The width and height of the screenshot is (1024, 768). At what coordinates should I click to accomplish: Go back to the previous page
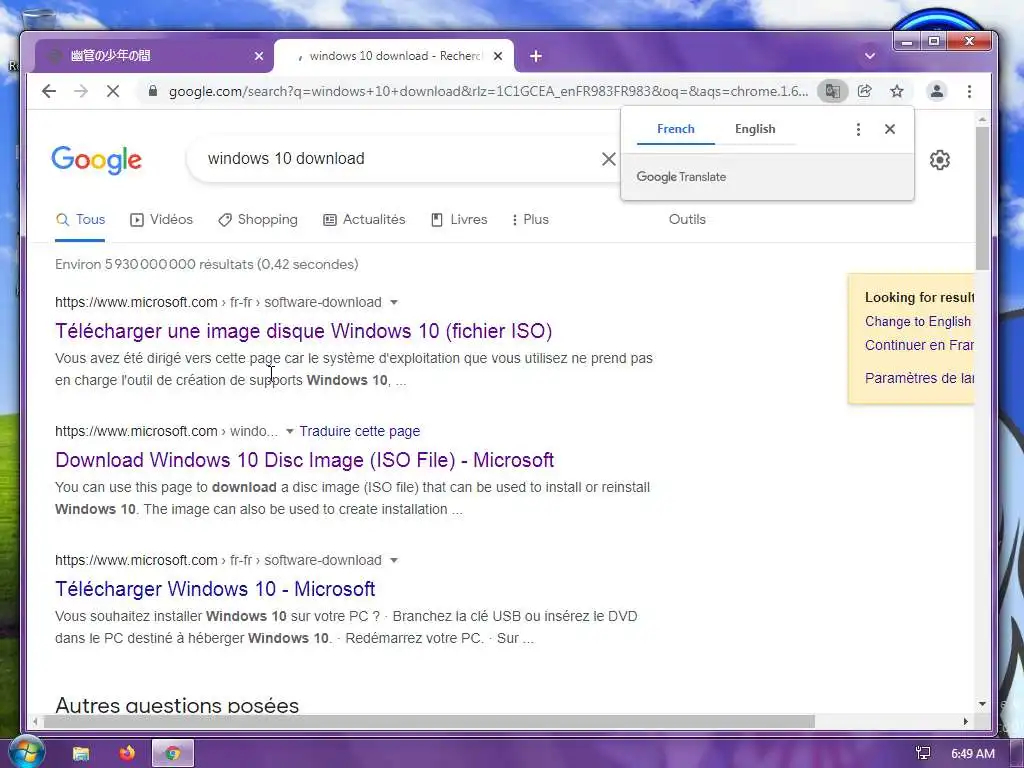tap(49, 91)
